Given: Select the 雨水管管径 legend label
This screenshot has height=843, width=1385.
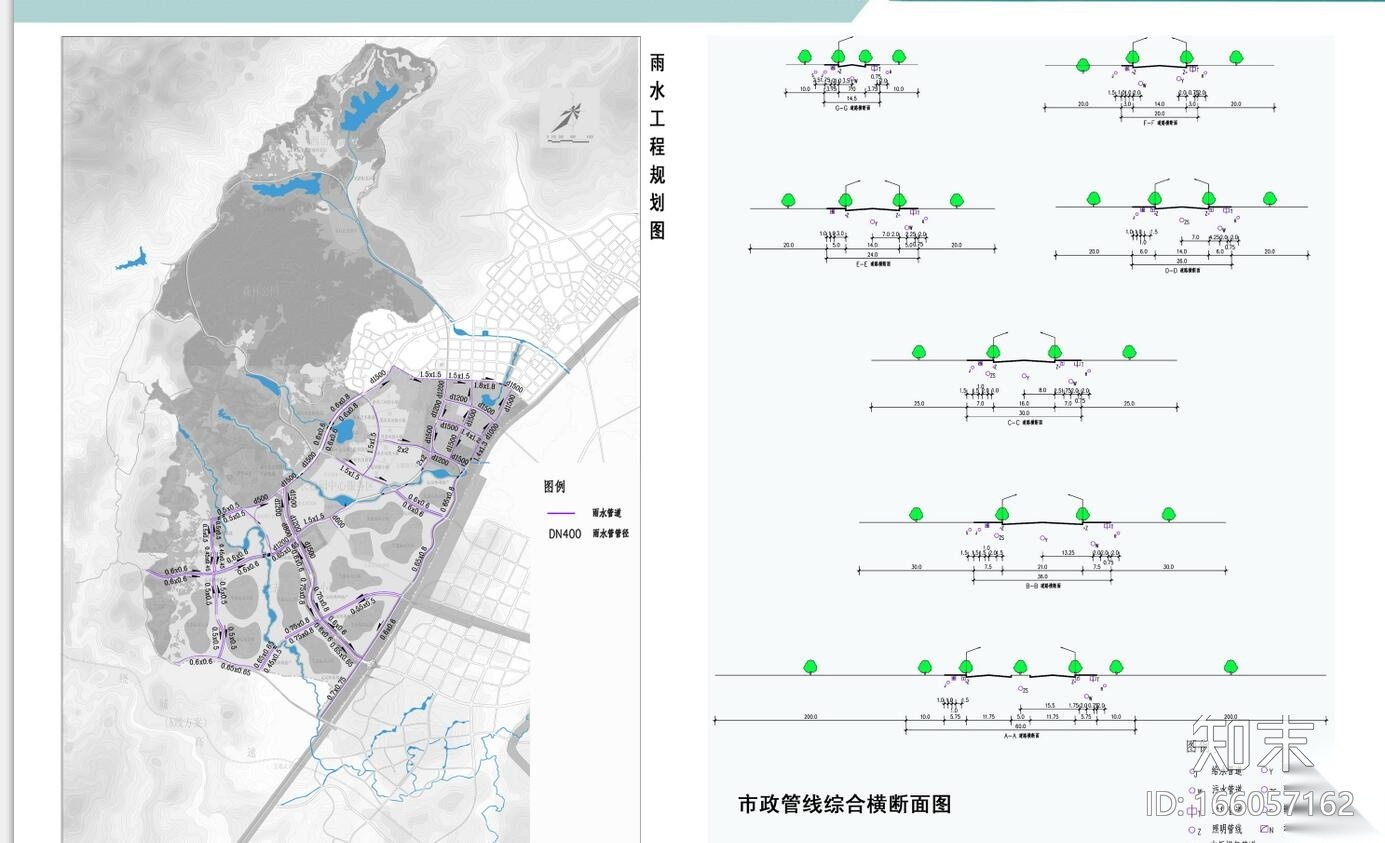Looking at the screenshot, I should coord(611,534).
